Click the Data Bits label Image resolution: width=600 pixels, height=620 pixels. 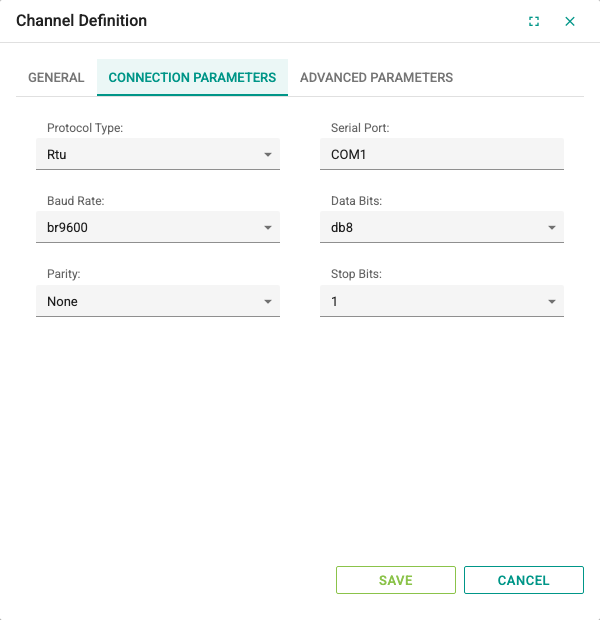356,201
